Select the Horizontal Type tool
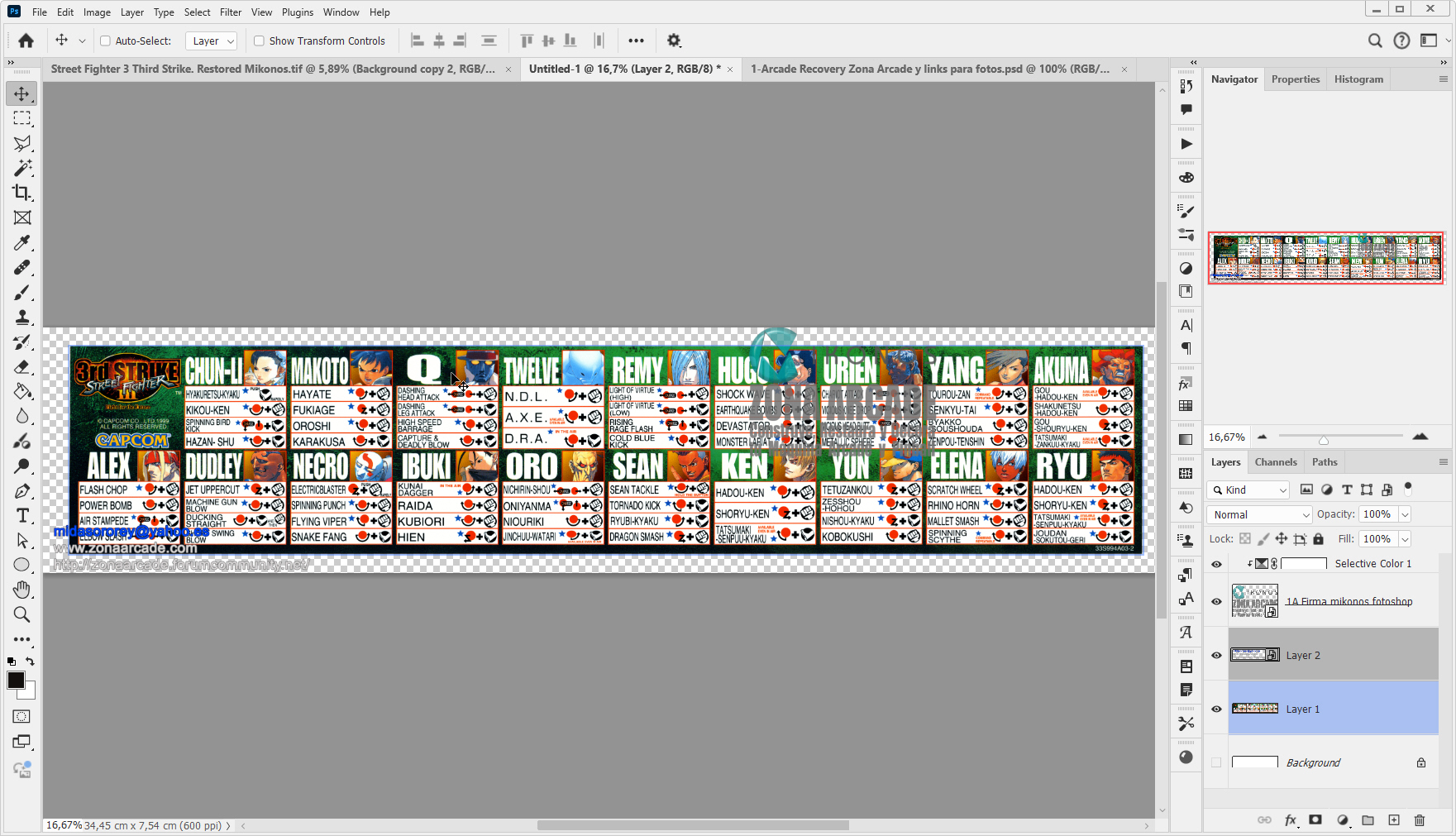Screen dimensions: 1456x836 tap(22, 515)
